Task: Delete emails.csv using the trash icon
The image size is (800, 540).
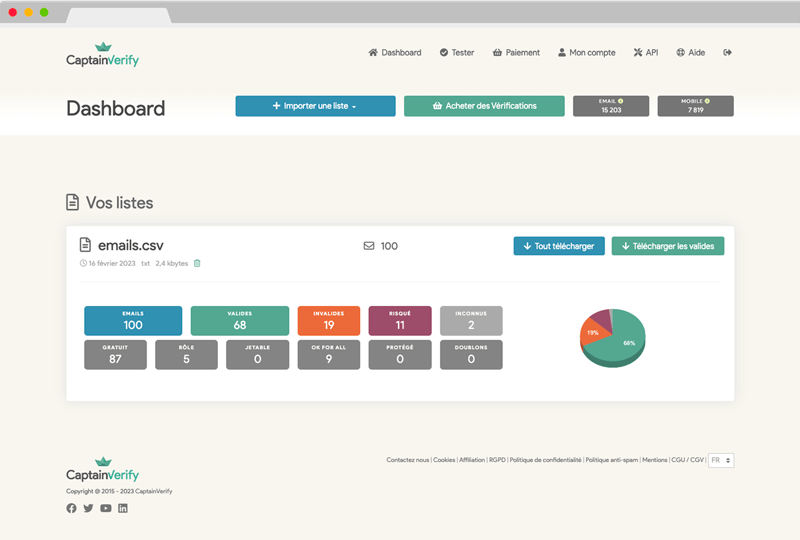Action: [x=197, y=263]
